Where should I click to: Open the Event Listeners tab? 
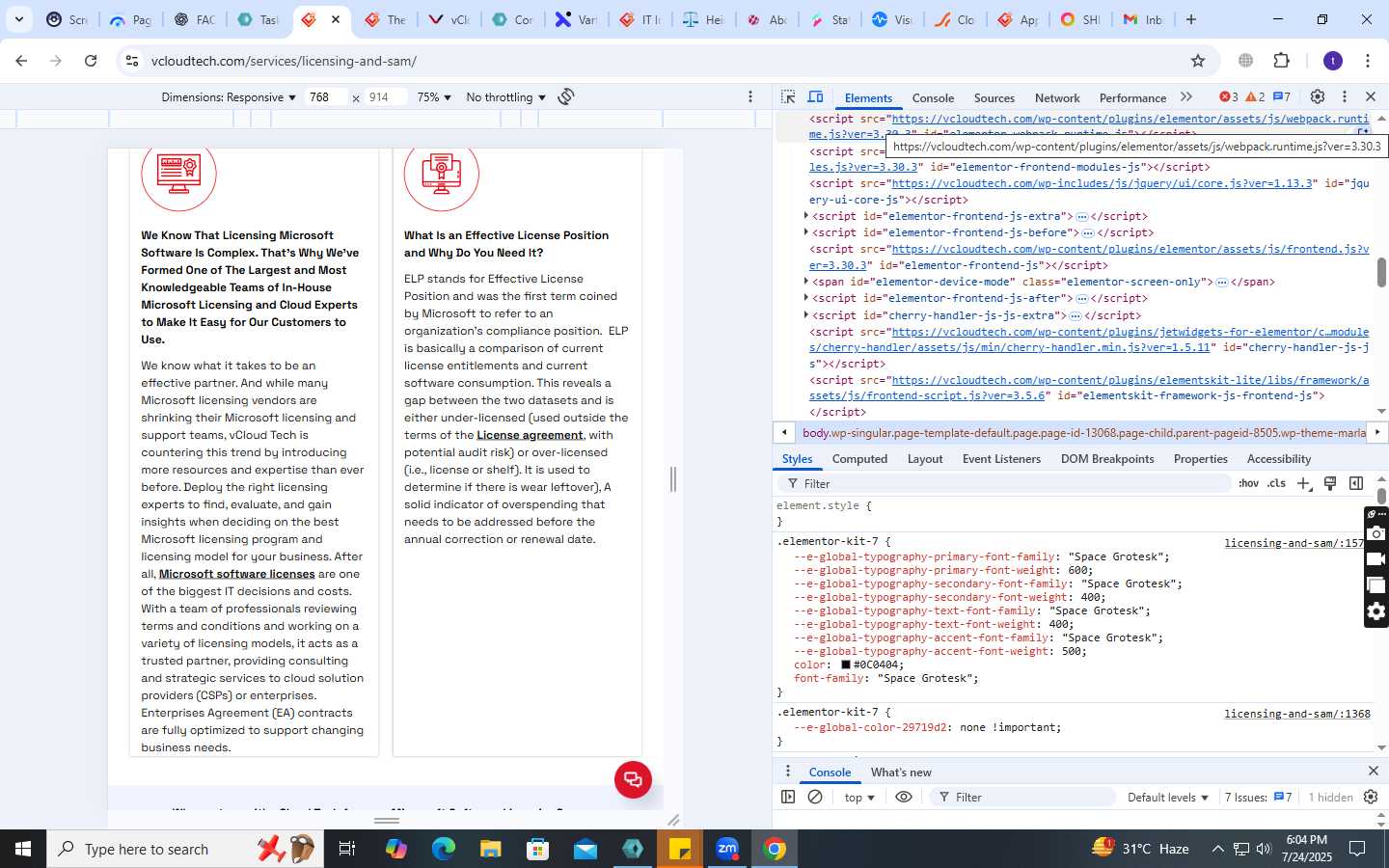(x=1001, y=459)
